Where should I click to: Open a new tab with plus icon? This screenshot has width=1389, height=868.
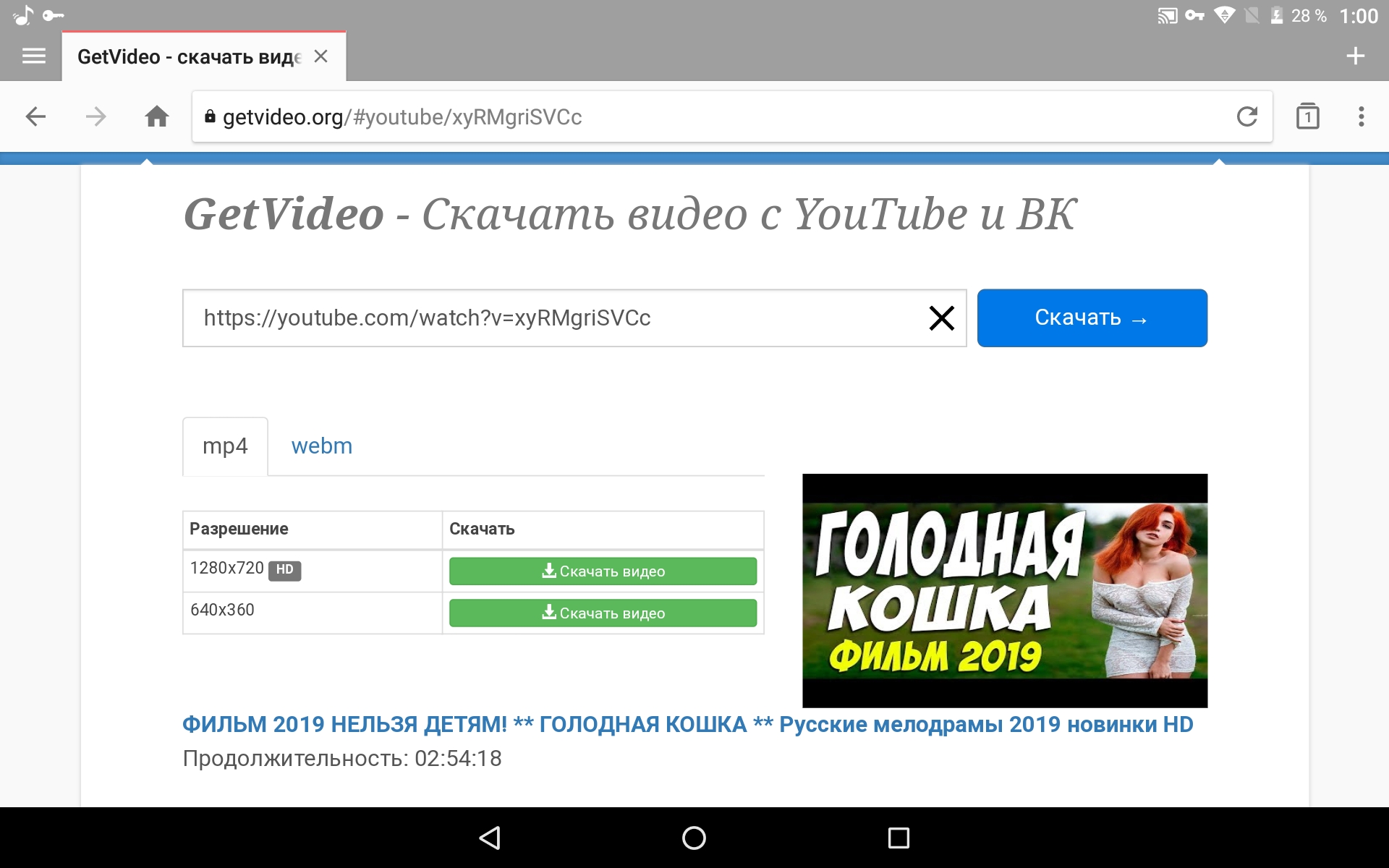click(1356, 56)
